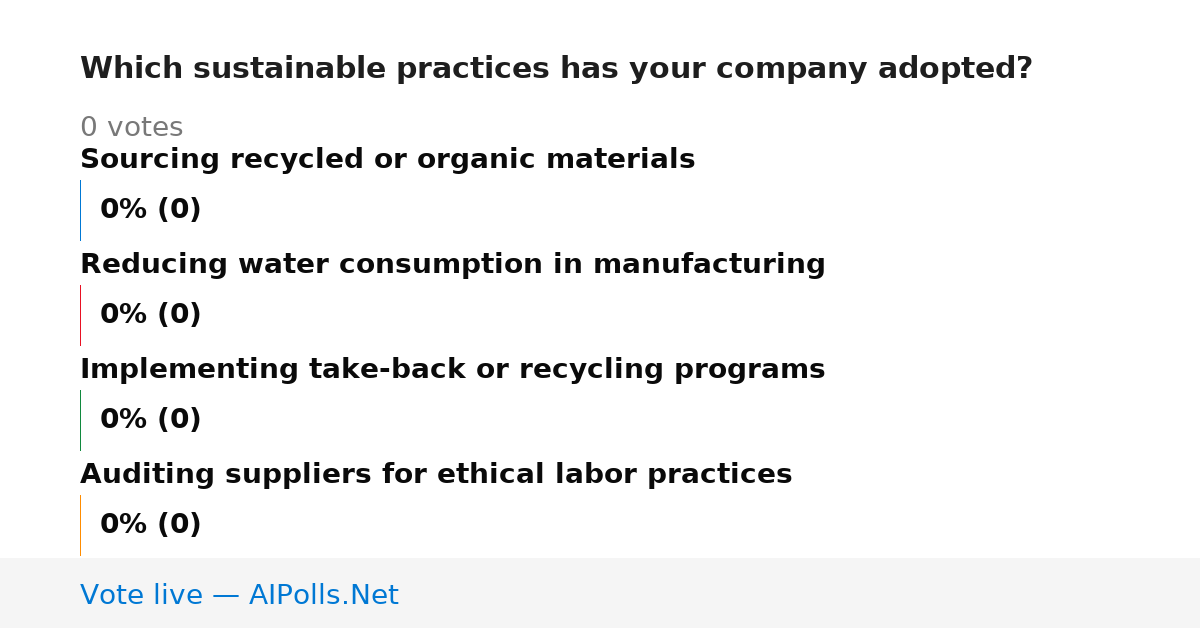
Task: Choose Implementing take-back or recycling programs option
Action: [x=452, y=370]
